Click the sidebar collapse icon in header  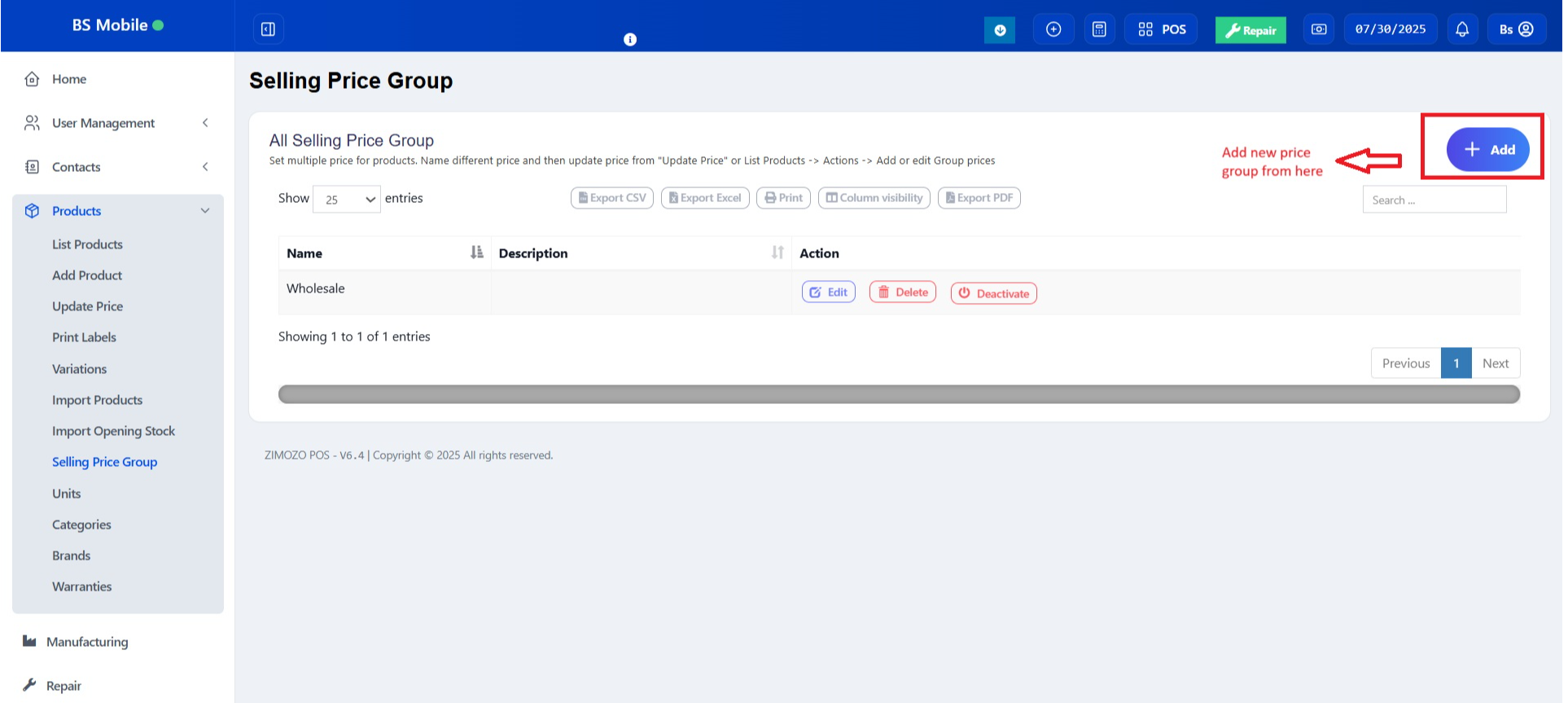coord(268,29)
